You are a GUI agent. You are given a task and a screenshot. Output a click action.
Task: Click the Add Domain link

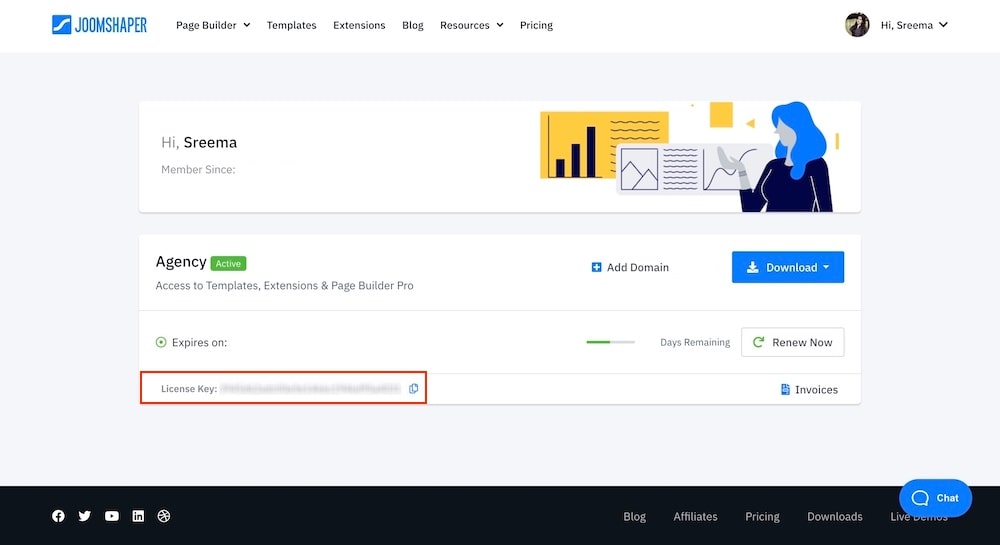630,267
